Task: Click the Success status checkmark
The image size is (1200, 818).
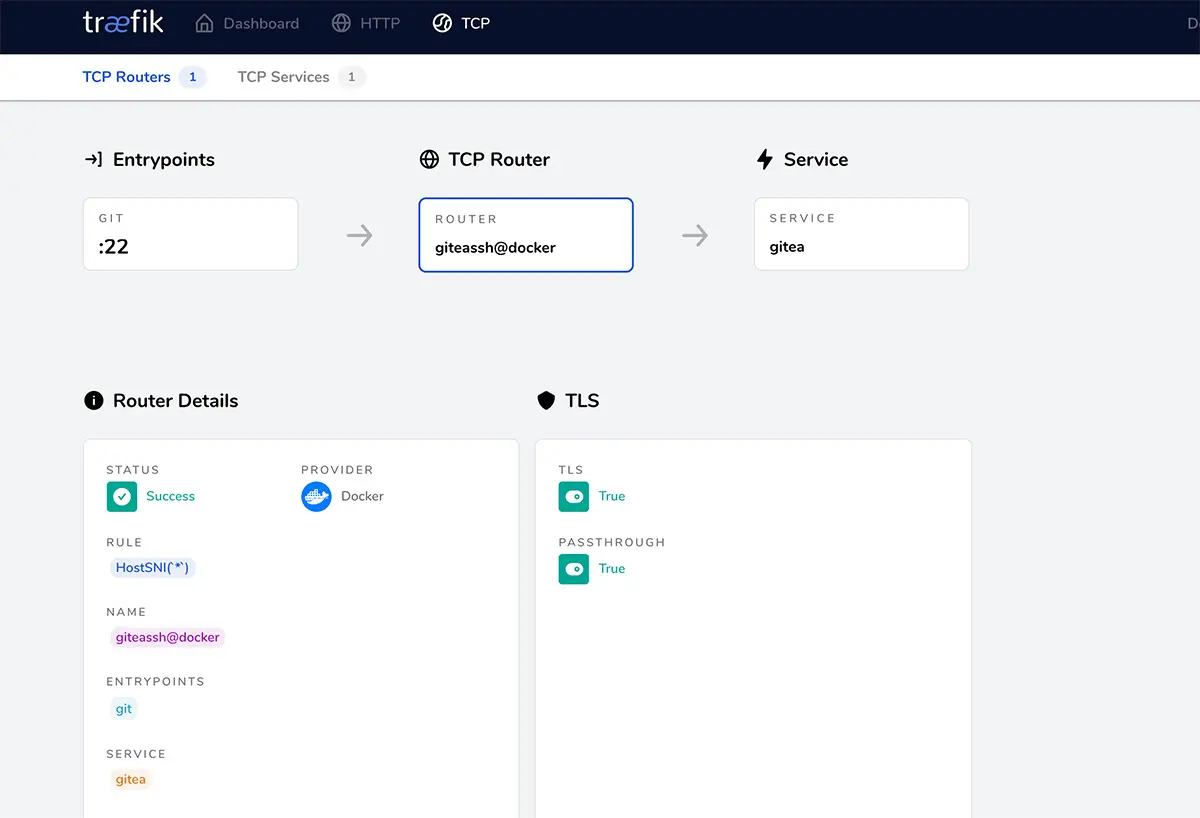Action: point(121,496)
